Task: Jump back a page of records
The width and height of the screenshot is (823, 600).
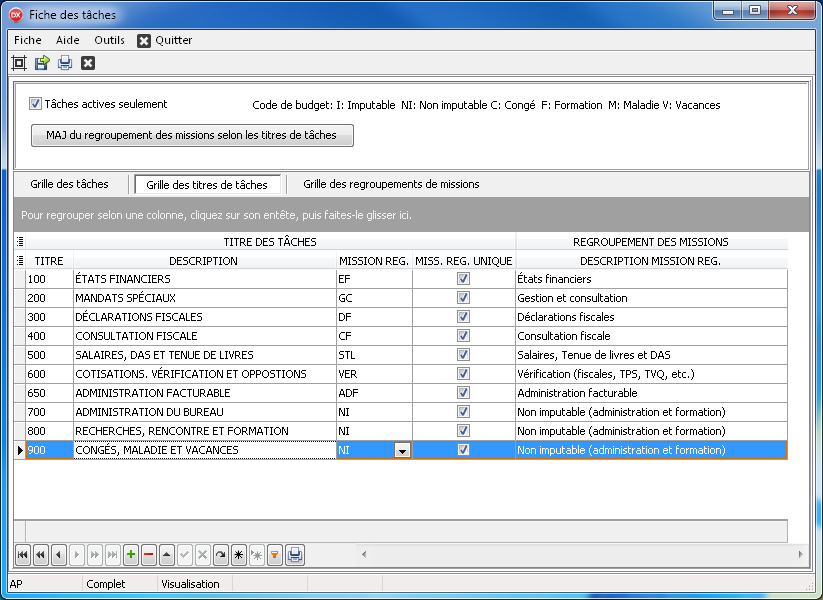Action: coord(40,555)
